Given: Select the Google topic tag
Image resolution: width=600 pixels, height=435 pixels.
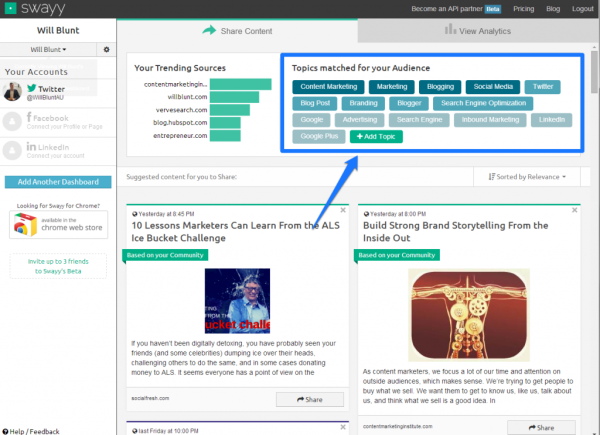Looking at the screenshot, I should pyautogui.click(x=311, y=120).
